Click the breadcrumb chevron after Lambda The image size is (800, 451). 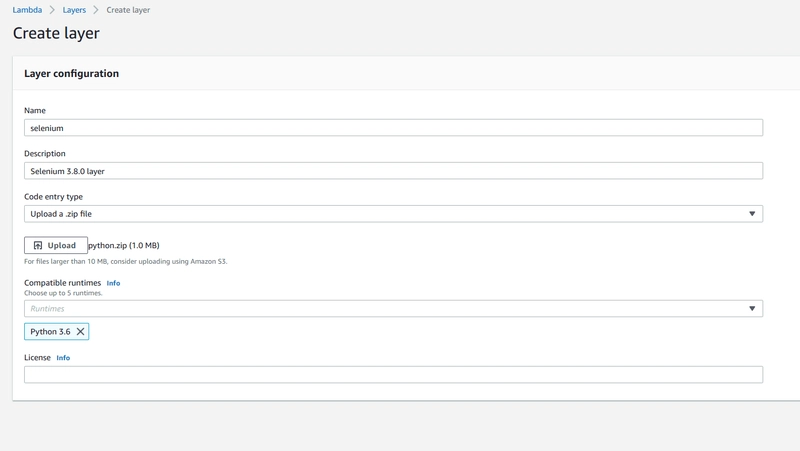(x=52, y=10)
